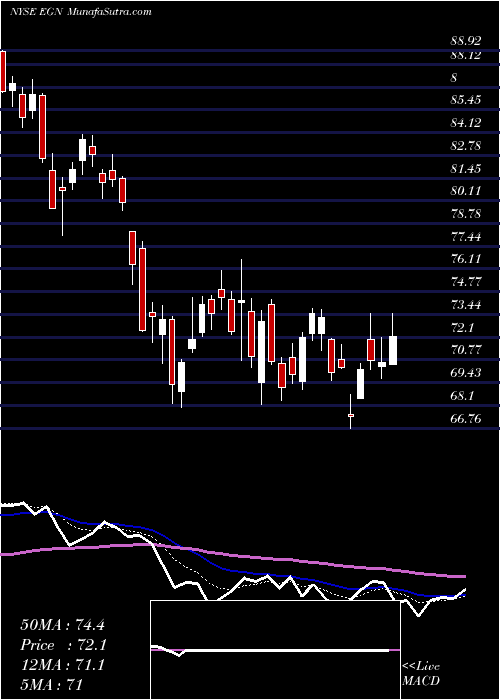Image resolution: width=500 pixels, height=700 pixels.
Task: Click the 12MA : 71.1 readout
Action: 62,665
